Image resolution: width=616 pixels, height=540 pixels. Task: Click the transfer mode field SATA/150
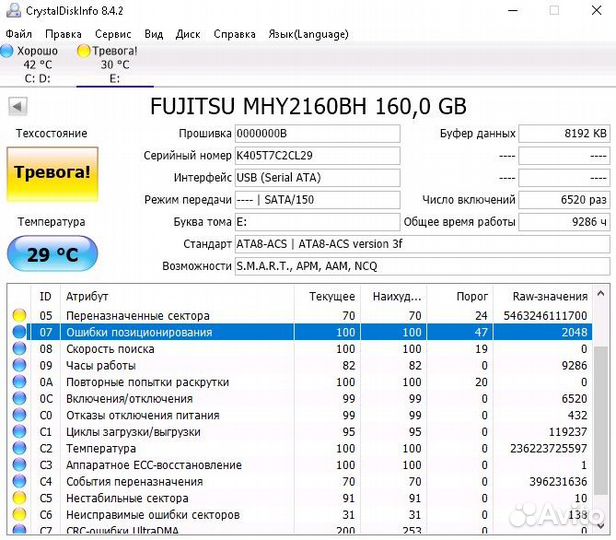click(317, 200)
